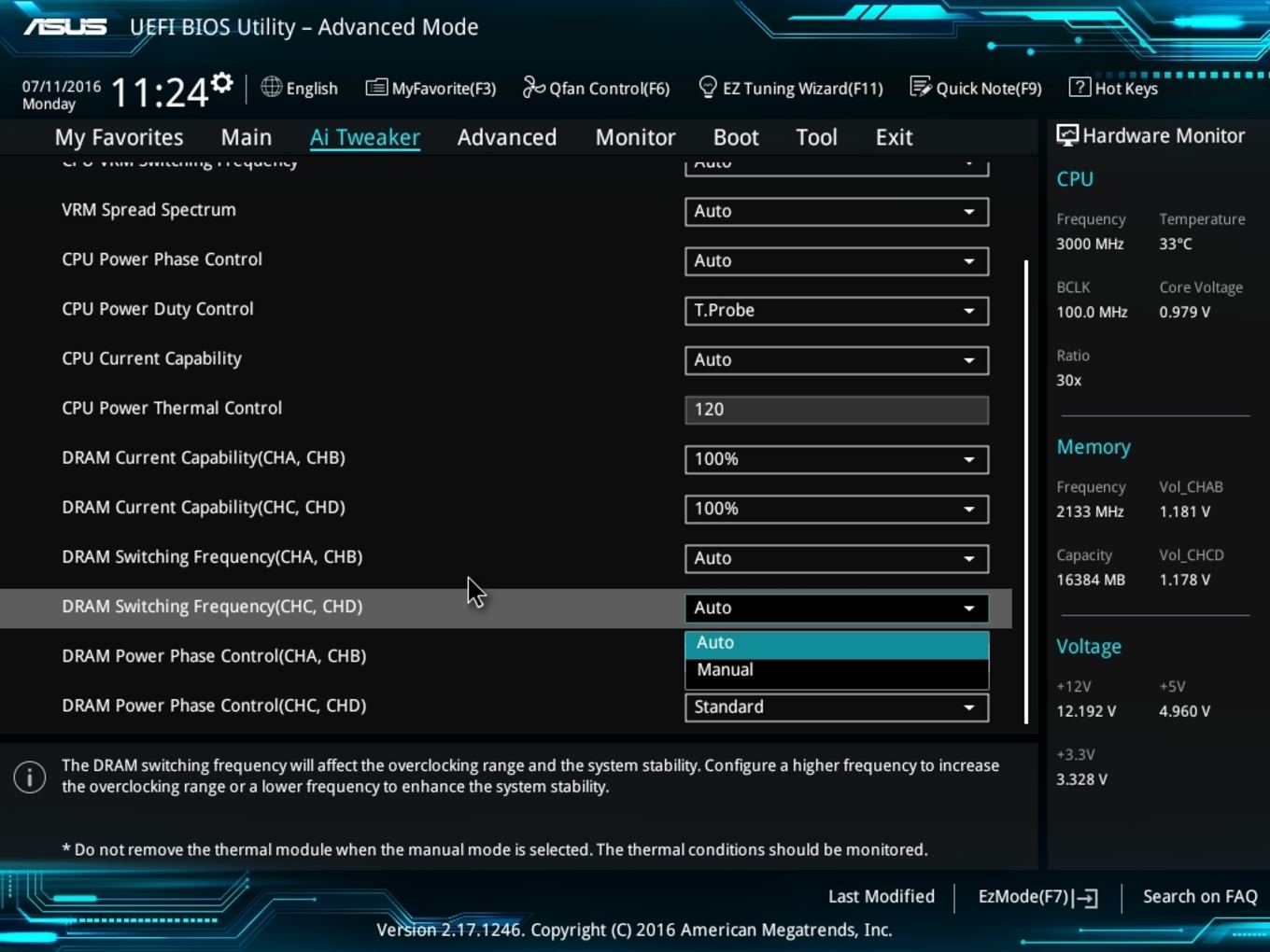Image resolution: width=1270 pixels, height=952 pixels.
Task: Select CPU Power Duty Control label
Action: pyautogui.click(x=158, y=309)
